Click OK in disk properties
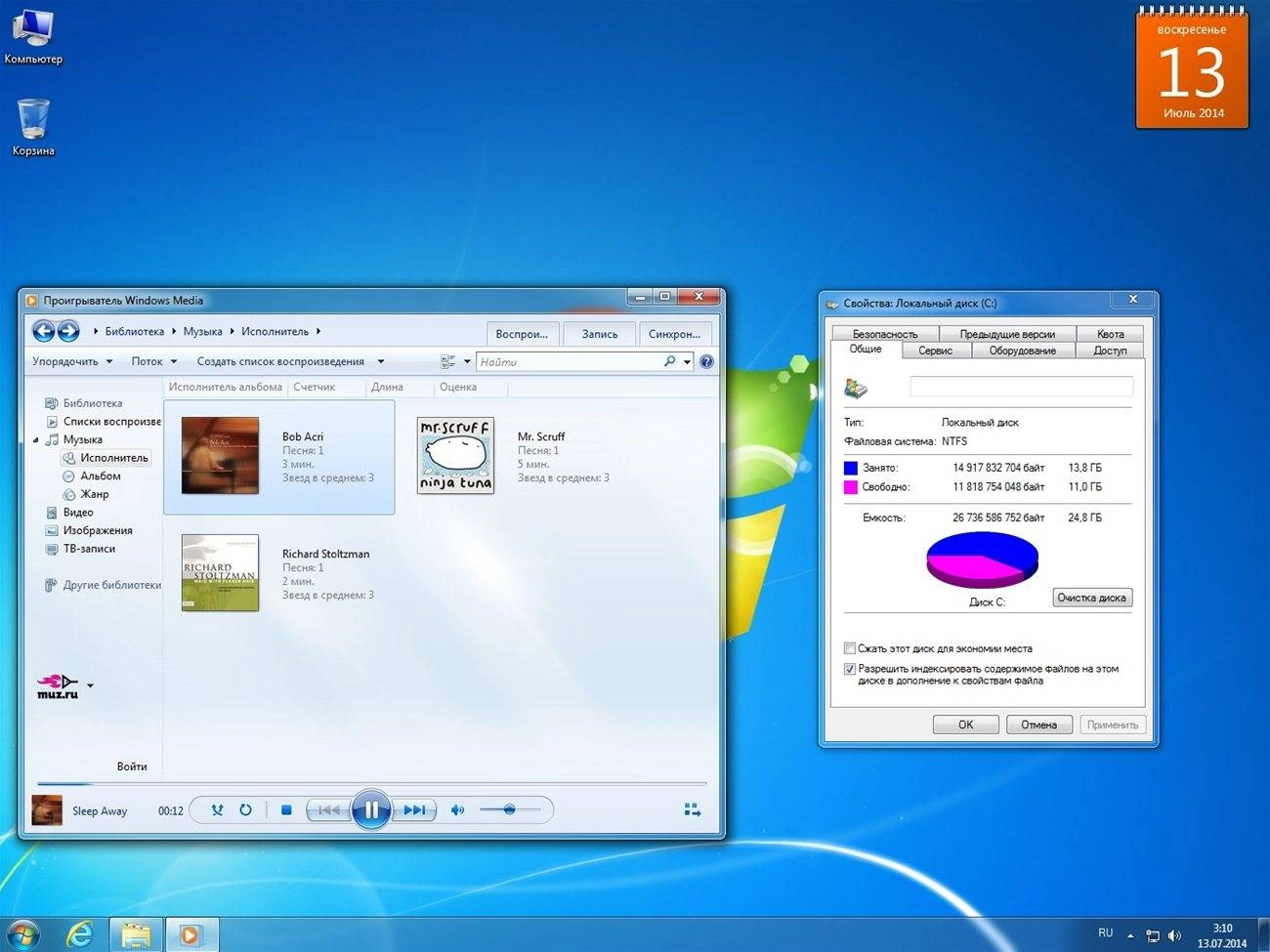This screenshot has width=1270, height=952. [965, 724]
